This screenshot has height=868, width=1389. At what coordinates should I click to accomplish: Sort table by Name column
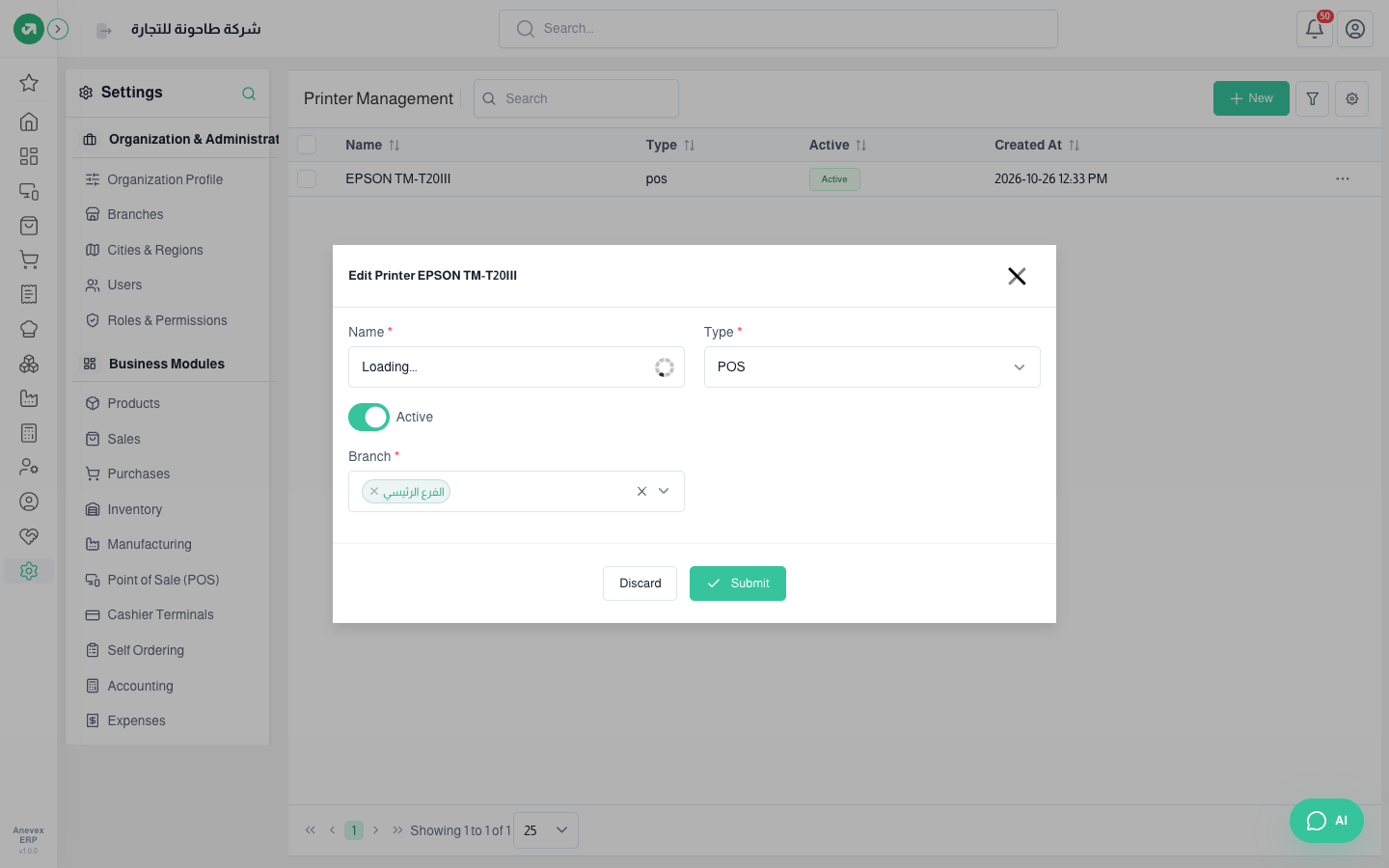(x=372, y=145)
